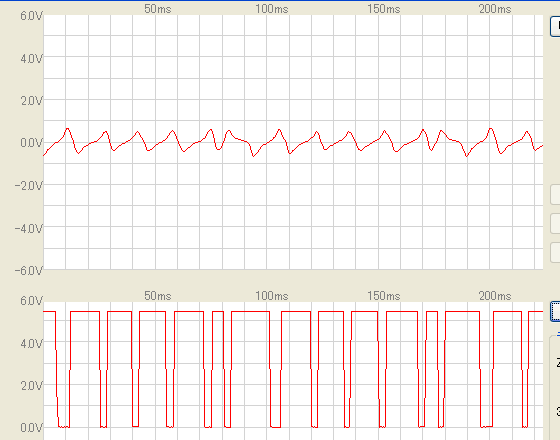
Task: Click the 2.0V label of the lower graph
Action: coord(31,386)
